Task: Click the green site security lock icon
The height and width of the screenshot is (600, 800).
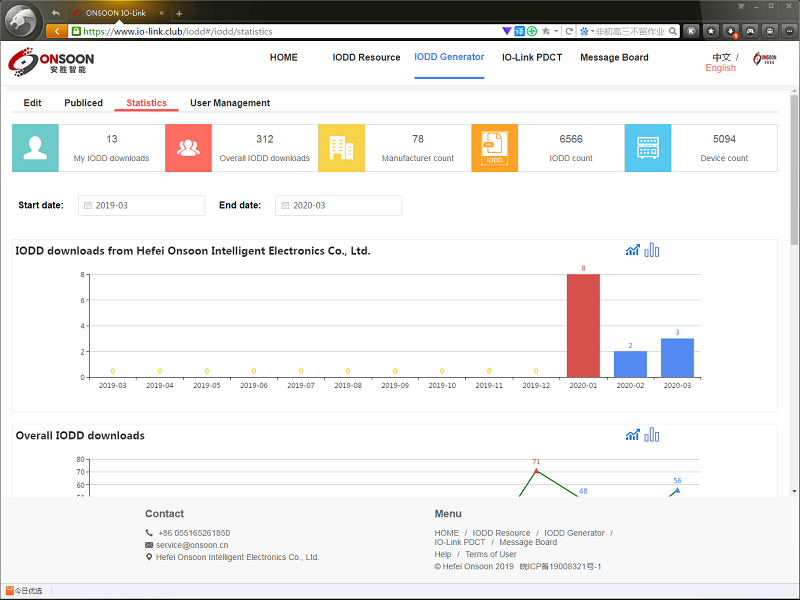Action: 76,31
